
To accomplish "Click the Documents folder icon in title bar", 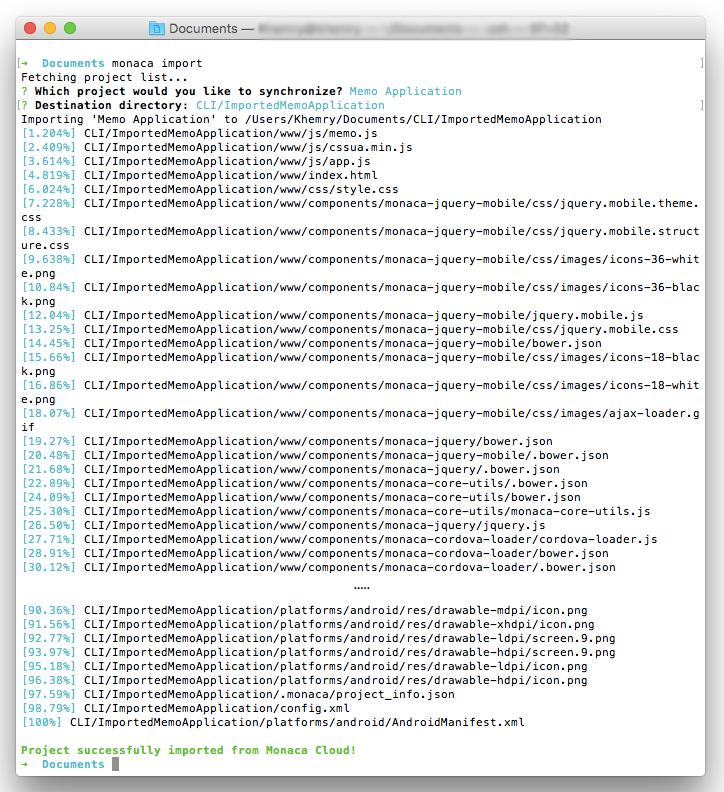I will [157, 28].
